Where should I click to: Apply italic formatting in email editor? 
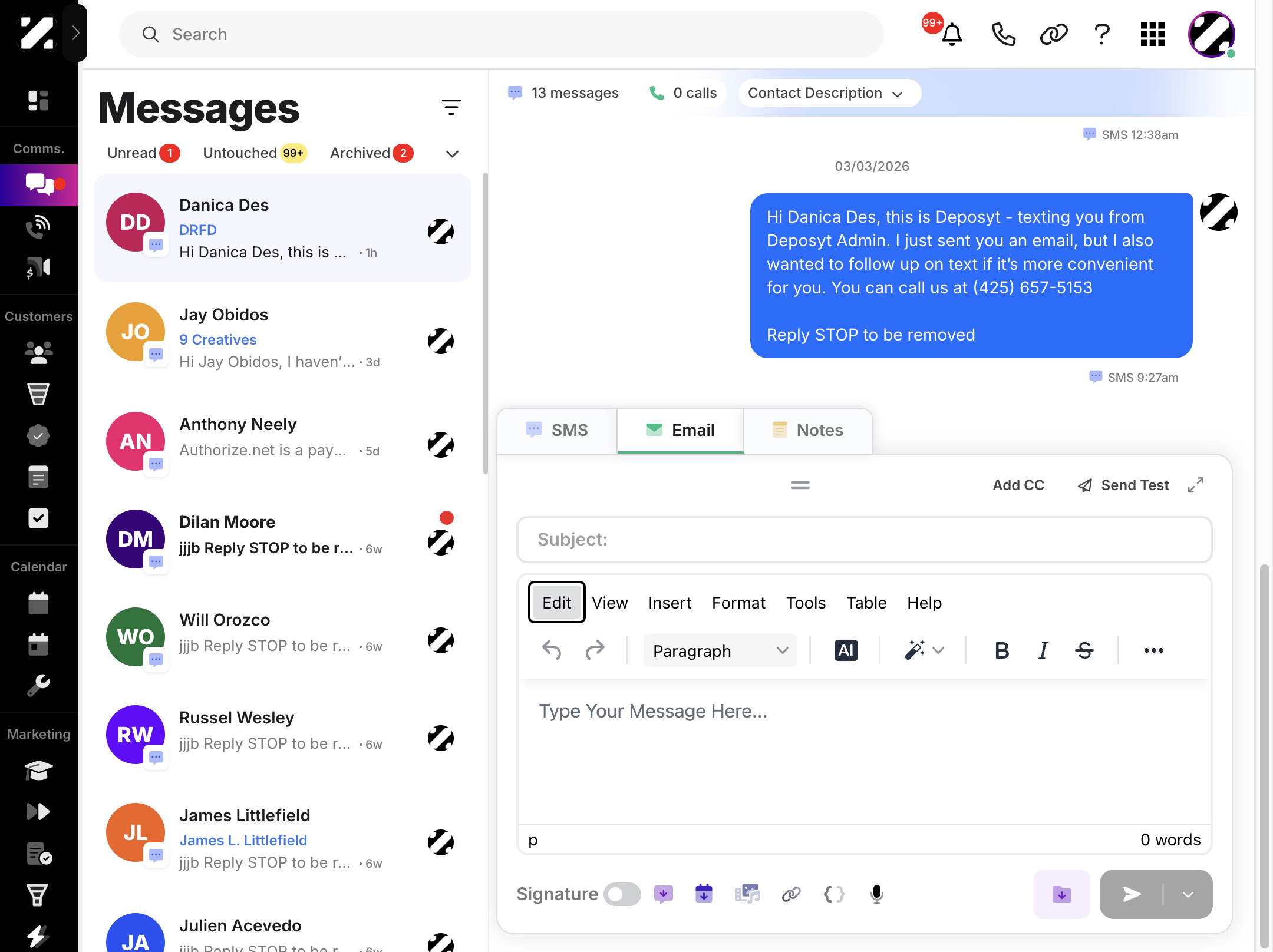pyautogui.click(x=1043, y=650)
